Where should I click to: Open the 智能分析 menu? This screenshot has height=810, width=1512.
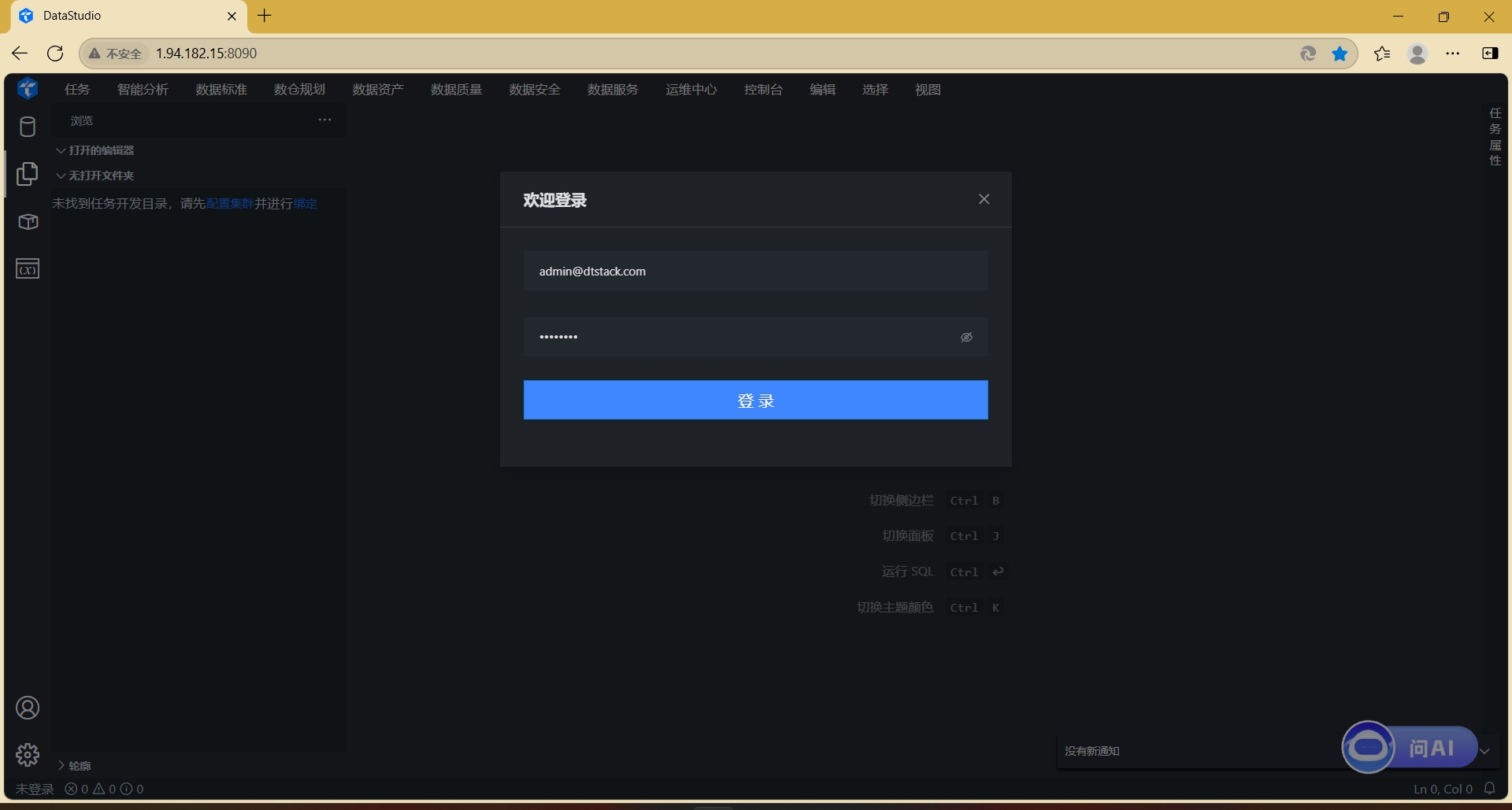tap(143, 90)
